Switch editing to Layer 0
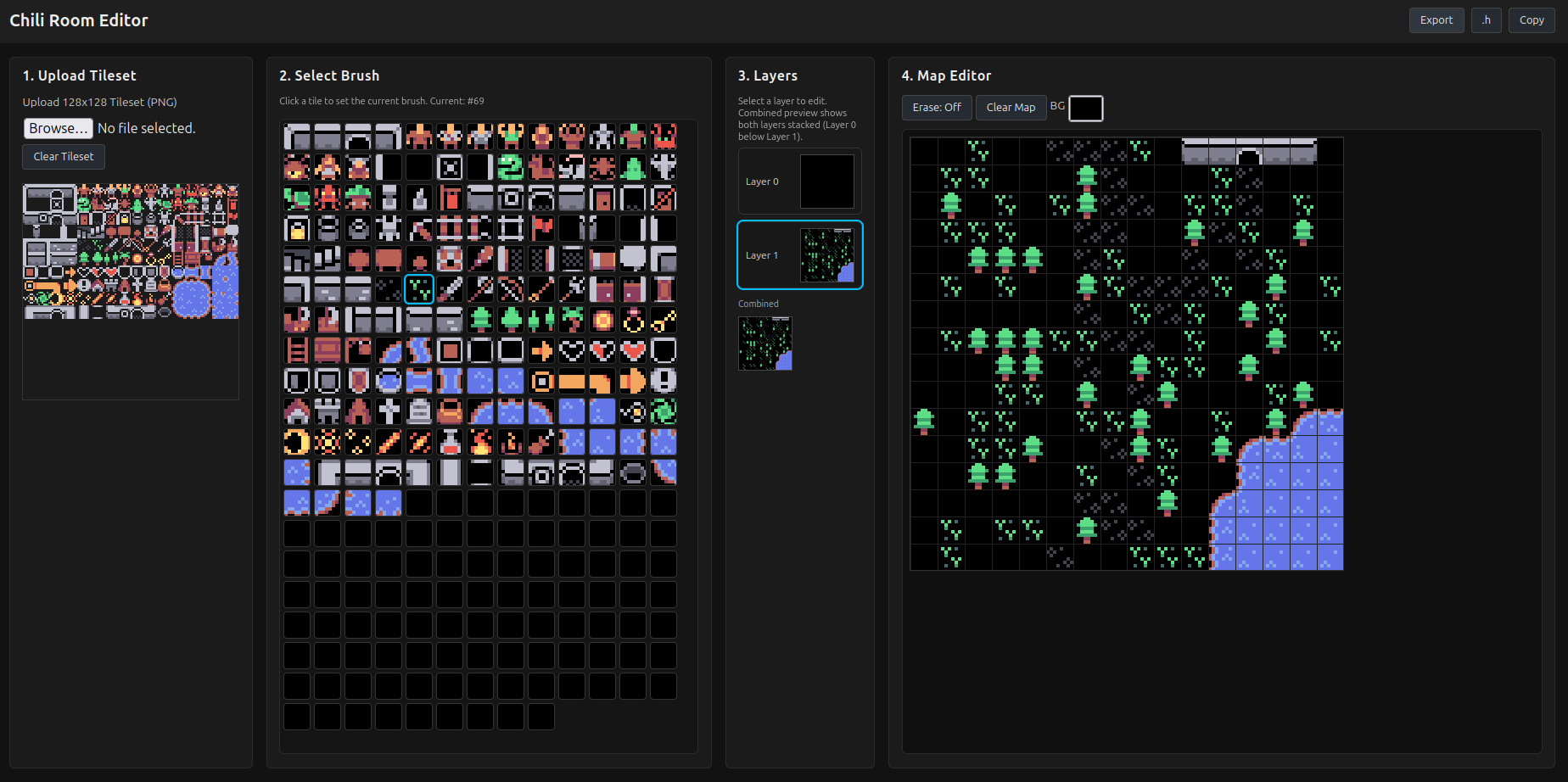This screenshot has width=1568, height=782. click(x=800, y=182)
